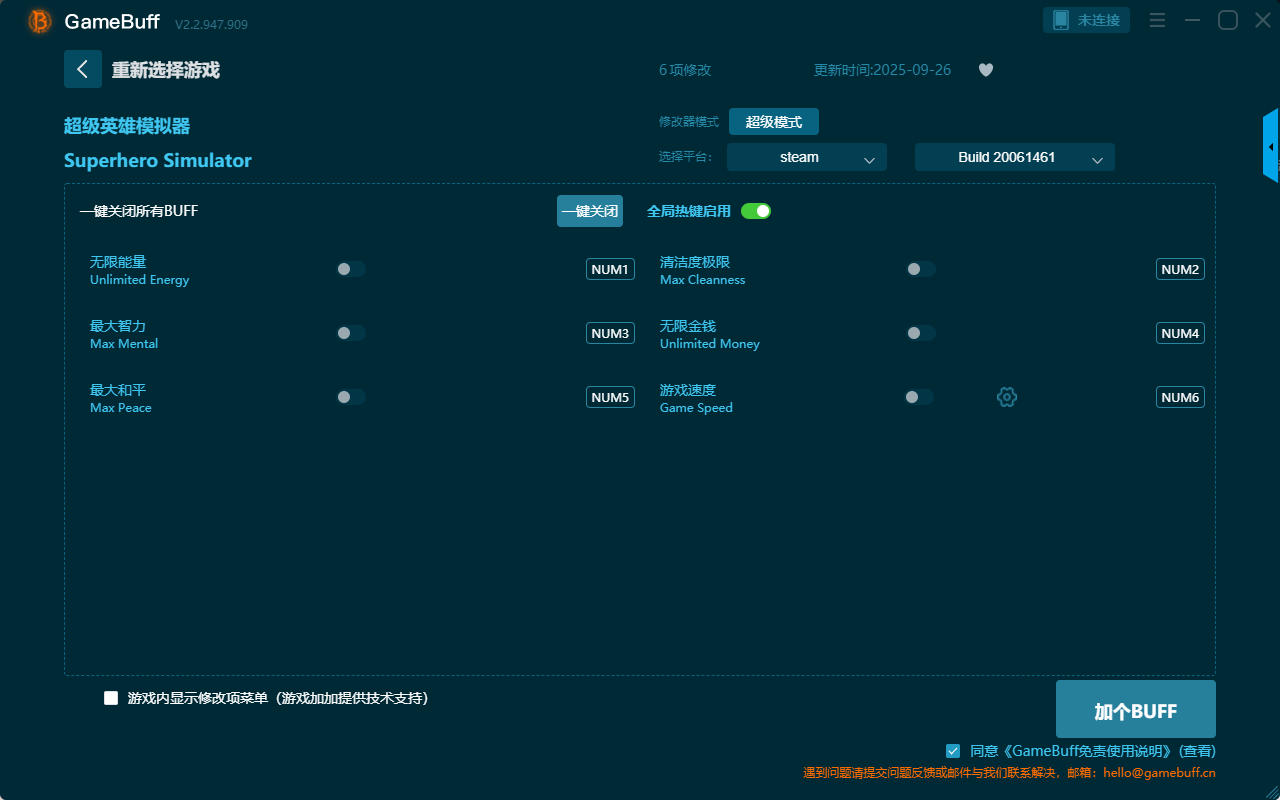
Task: Click the NUM6 hotkey field
Action: (x=1180, y=397)
